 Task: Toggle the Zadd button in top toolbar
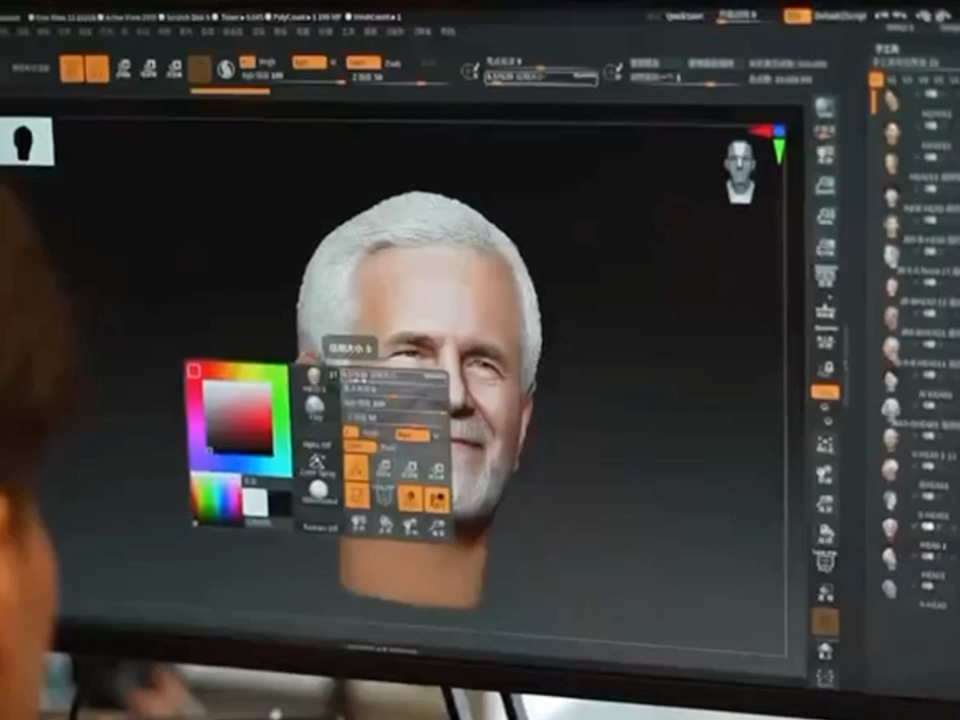(362, 62)
